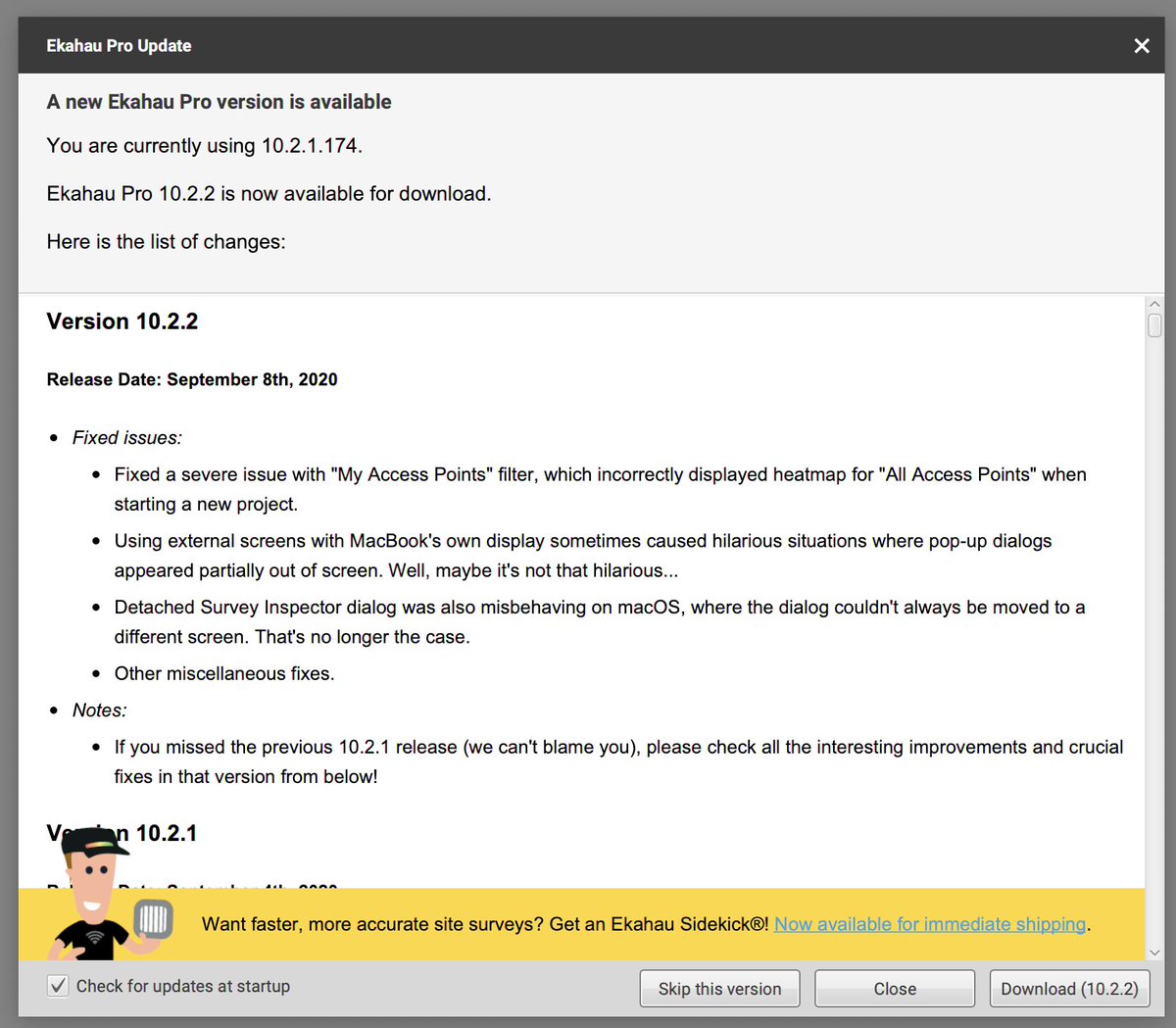Image resolution: width=1176 pixels, height=1028 pixels.
Task: Click Ekahau Pro 10.2.2 is now available text
Action: tap(269, 194)
